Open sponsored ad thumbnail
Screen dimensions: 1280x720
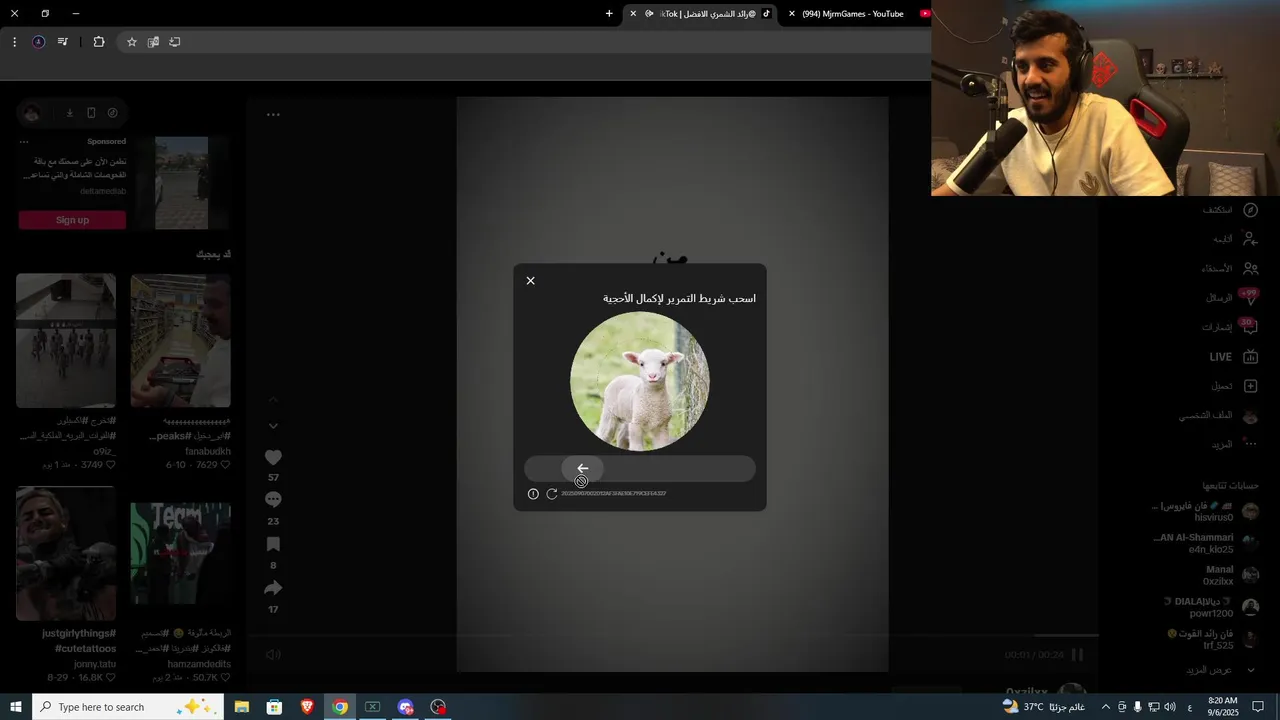point(182,183)
